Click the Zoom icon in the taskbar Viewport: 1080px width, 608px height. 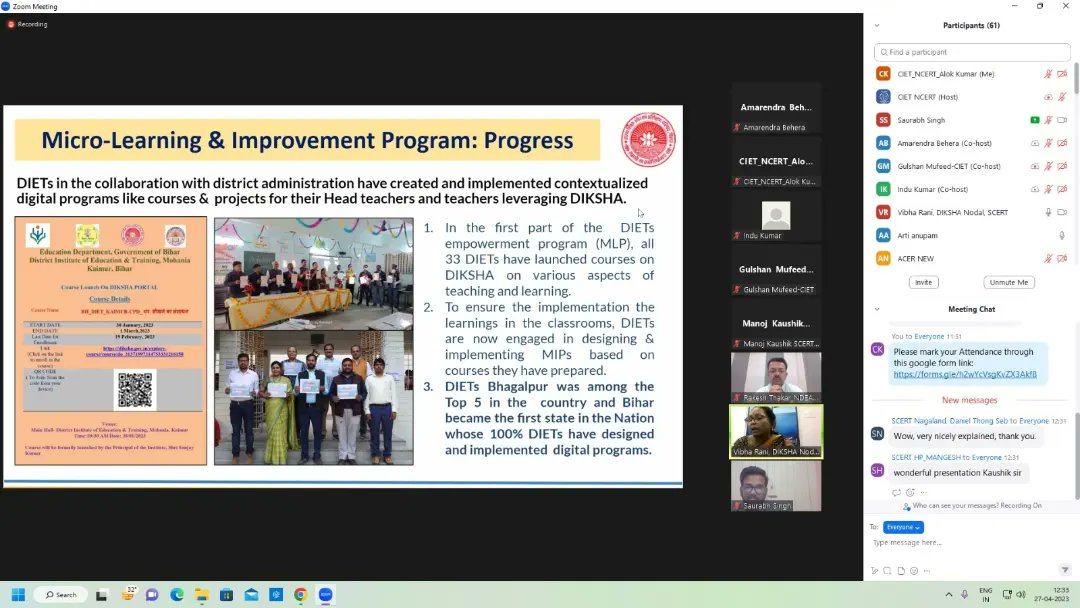click(x=326, y=595)
